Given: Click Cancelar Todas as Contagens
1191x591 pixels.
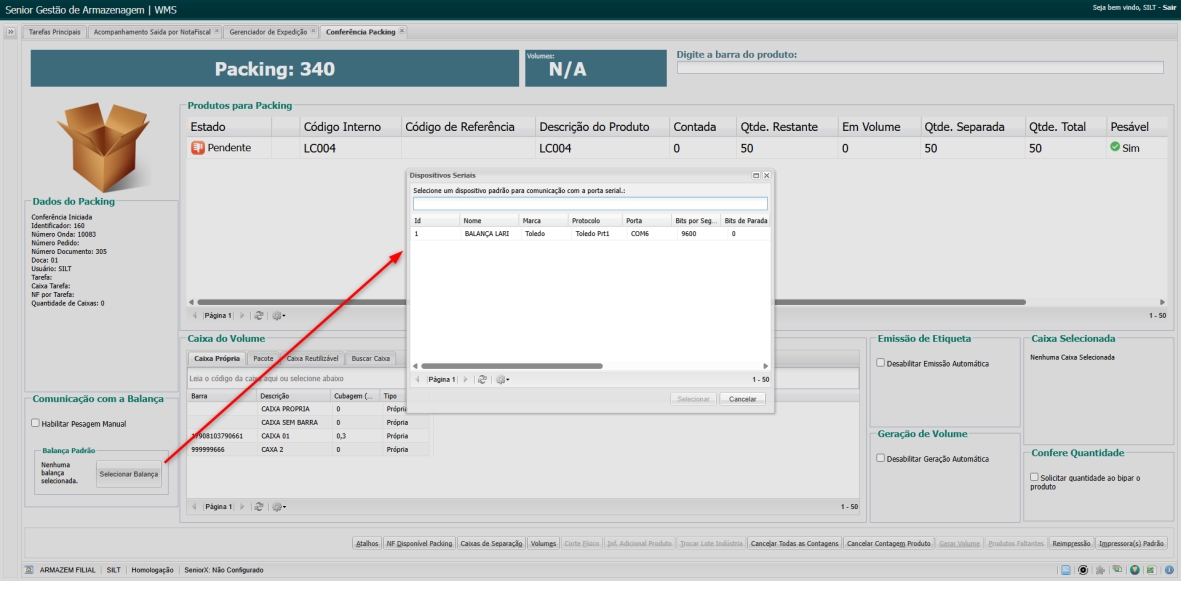Looking at the screenshot, I should pyautogui.click(x=795, y=544).
